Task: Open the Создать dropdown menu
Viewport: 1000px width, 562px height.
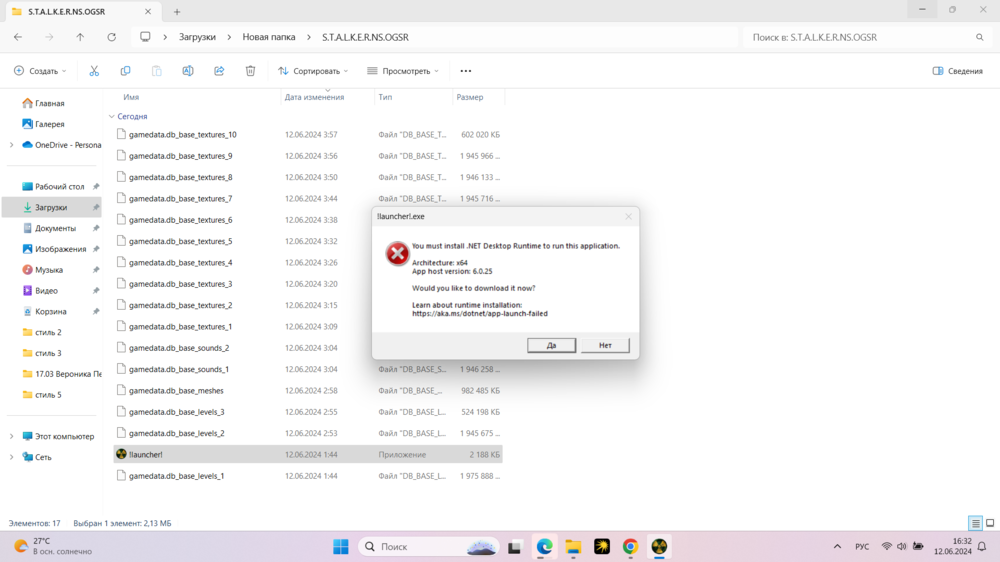Action: pyautogui.click(x=40, y=71)
